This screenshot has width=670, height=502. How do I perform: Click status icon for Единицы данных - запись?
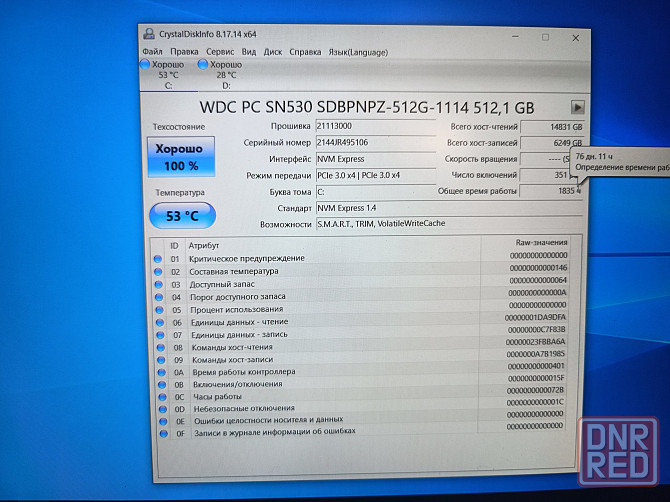pos(160,335)
